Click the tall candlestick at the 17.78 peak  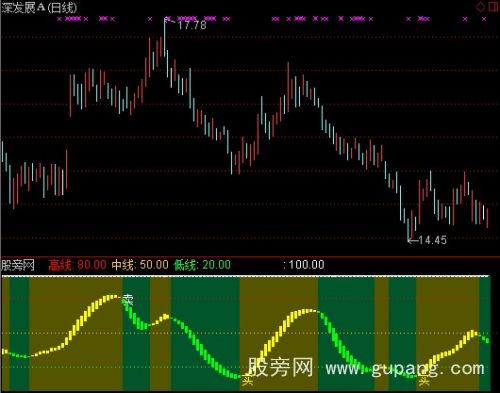(x=164, y=37)
